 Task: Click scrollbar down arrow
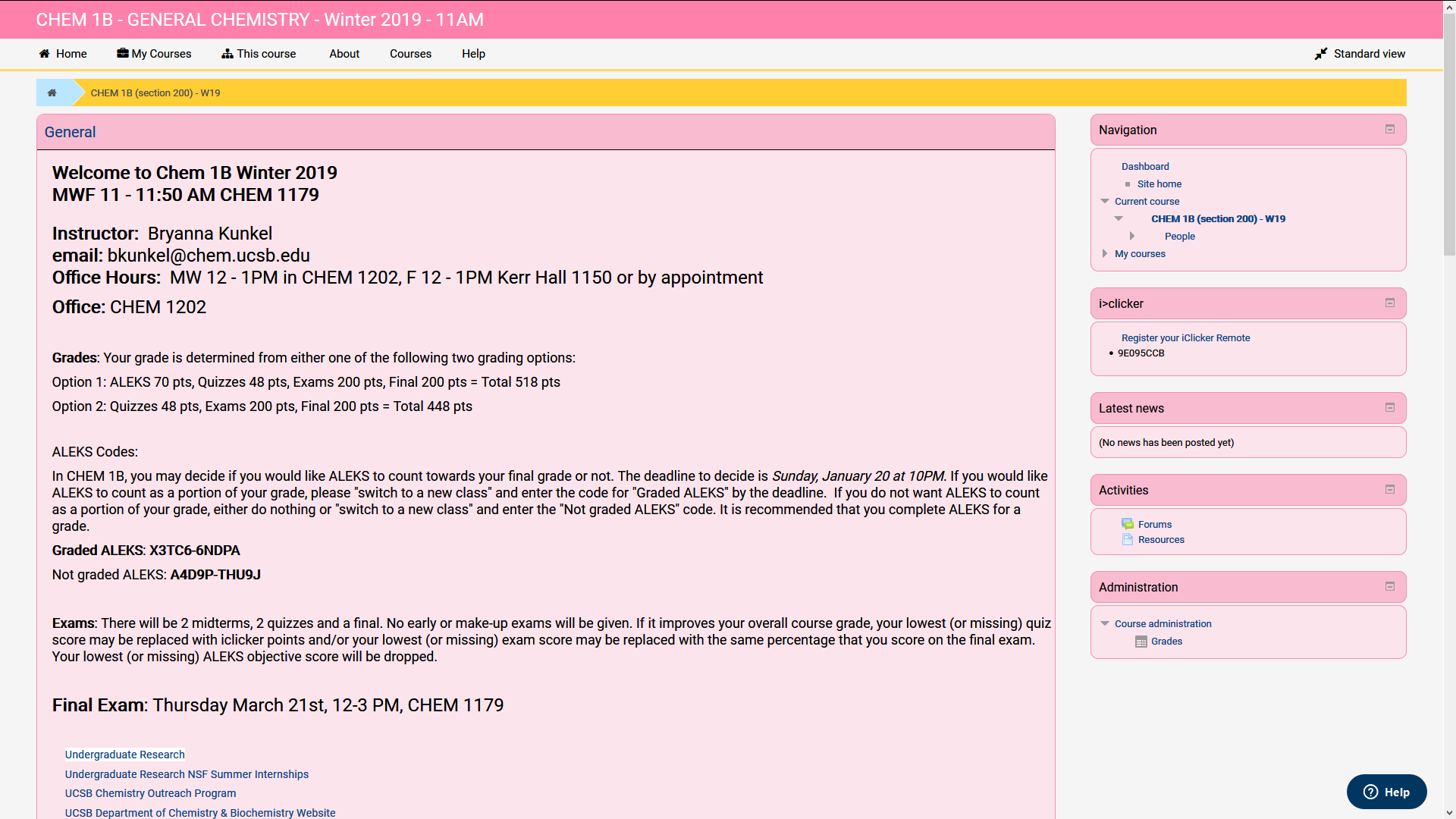pos(1449,812)
